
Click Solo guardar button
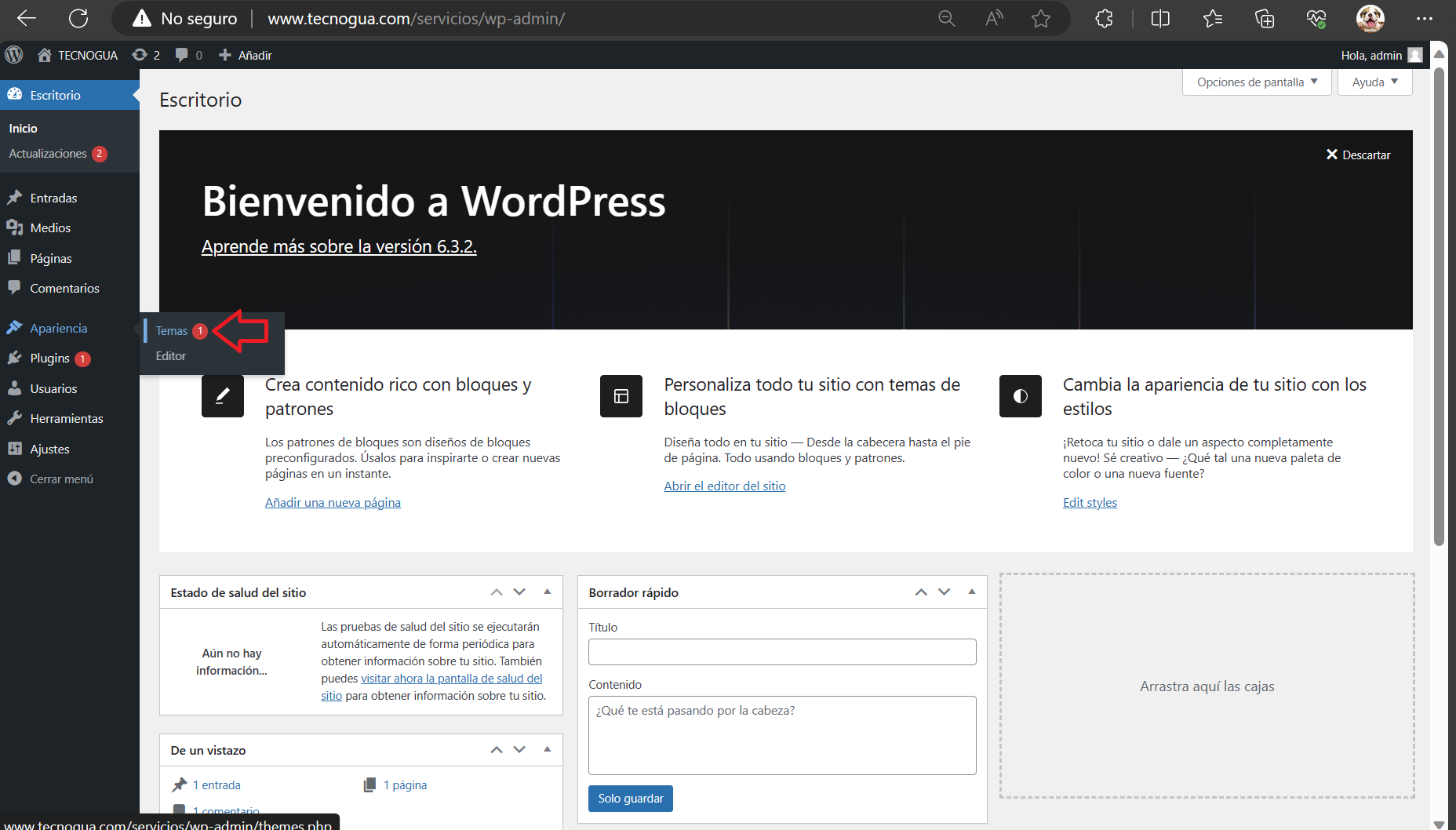631,799
